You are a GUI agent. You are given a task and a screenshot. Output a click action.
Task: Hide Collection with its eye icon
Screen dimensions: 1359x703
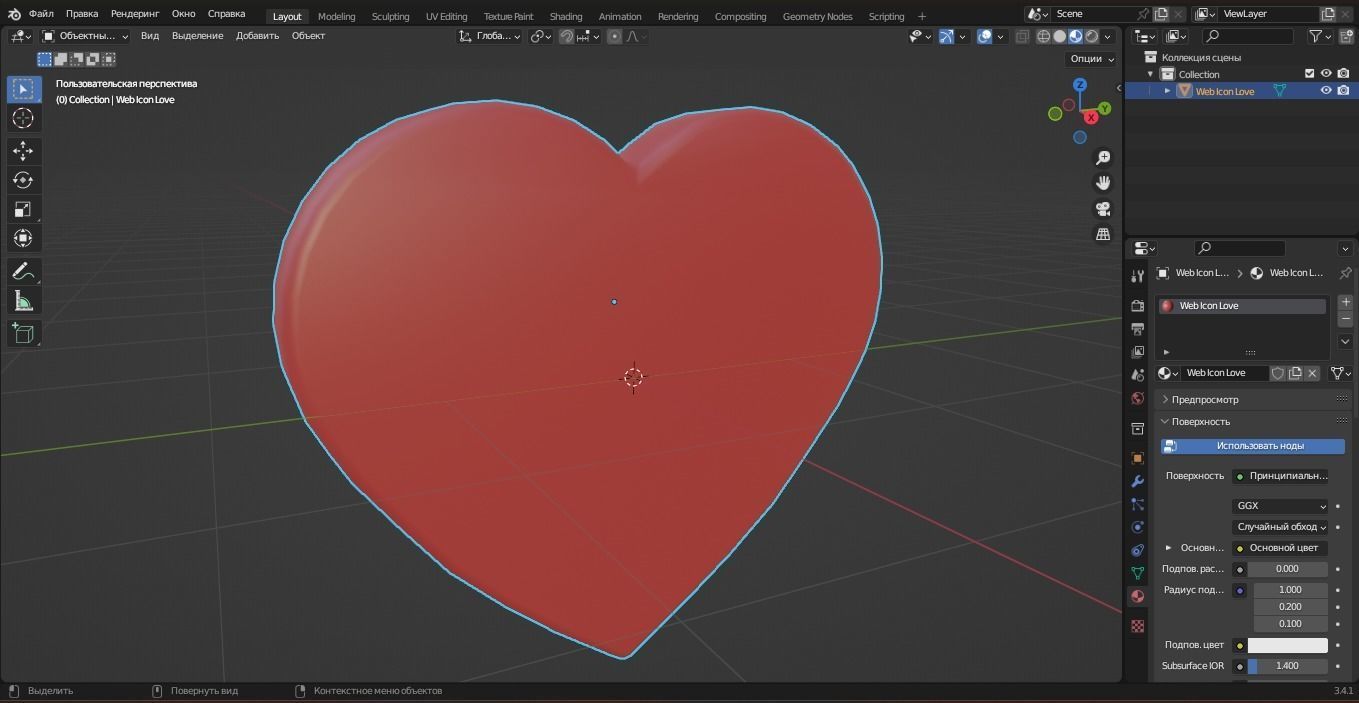pos(1326,74)
